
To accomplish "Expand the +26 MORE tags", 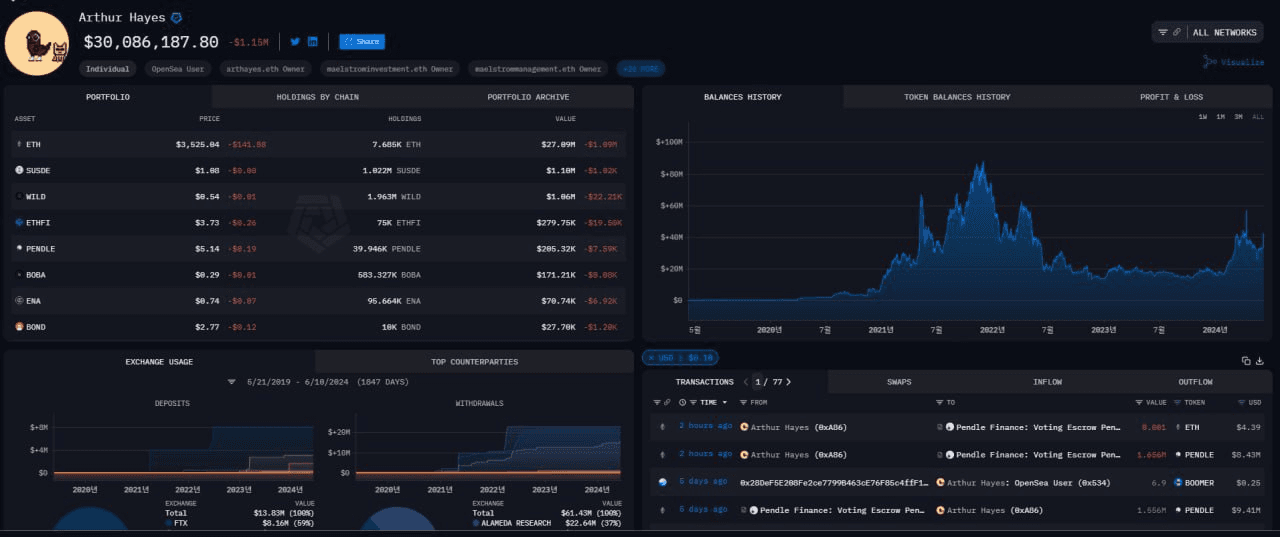I will click(x=641, y=69).
